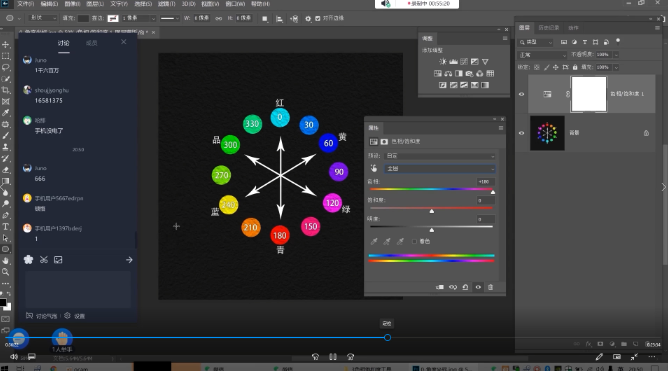Switch to the History tab
668x371 pixels.
pos(548,28)
